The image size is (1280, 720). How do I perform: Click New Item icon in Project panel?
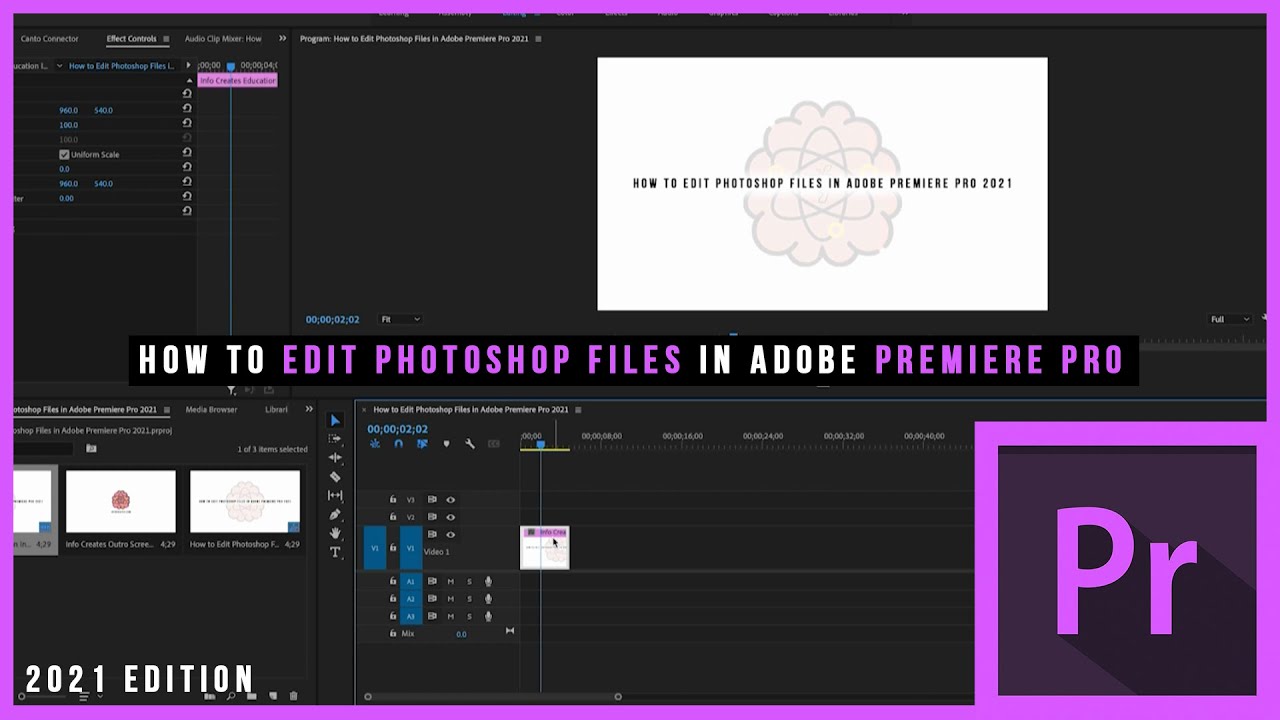(273, 695)
